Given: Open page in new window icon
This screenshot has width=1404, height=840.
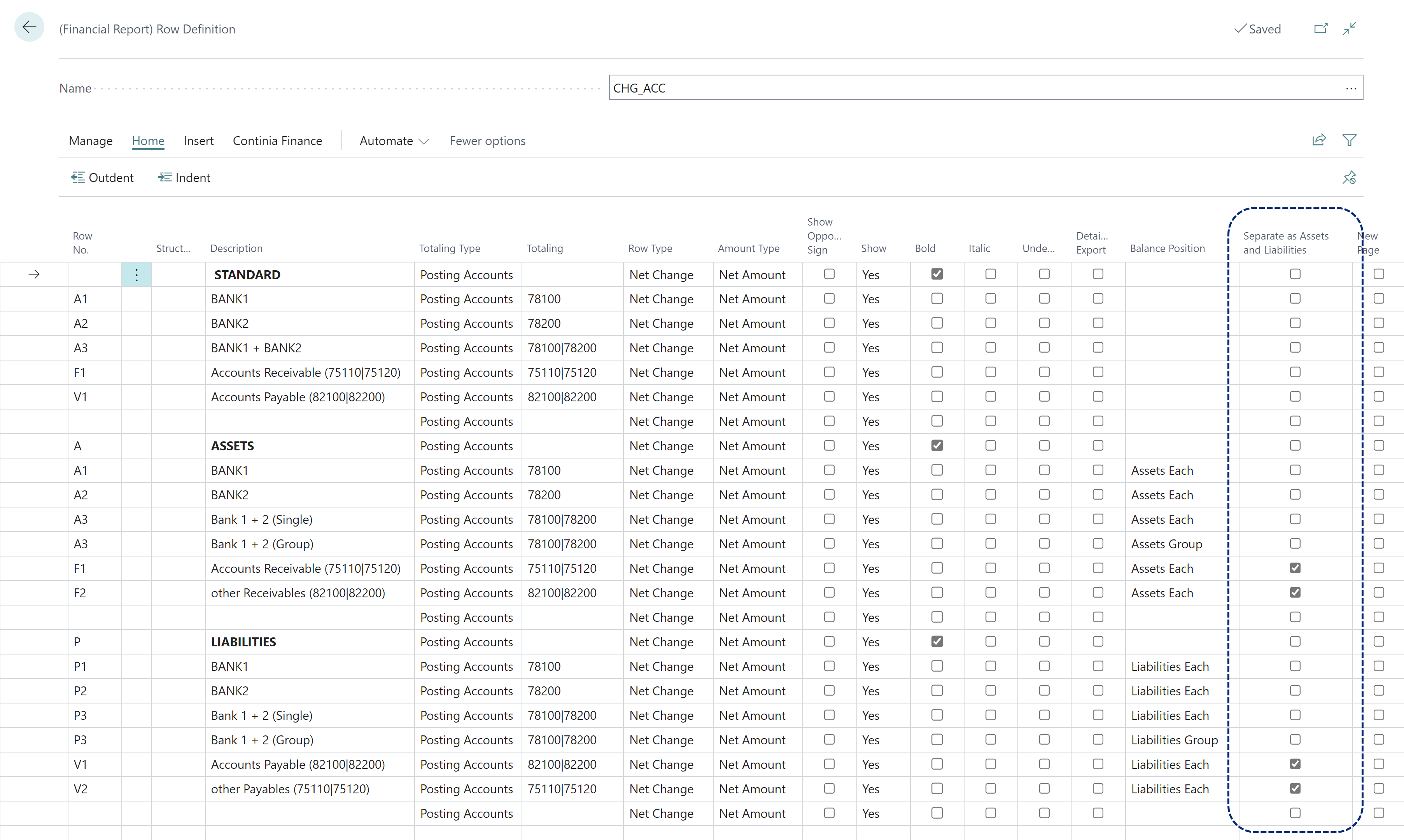Looking at the screenshot, I should tap(1320, 28).
